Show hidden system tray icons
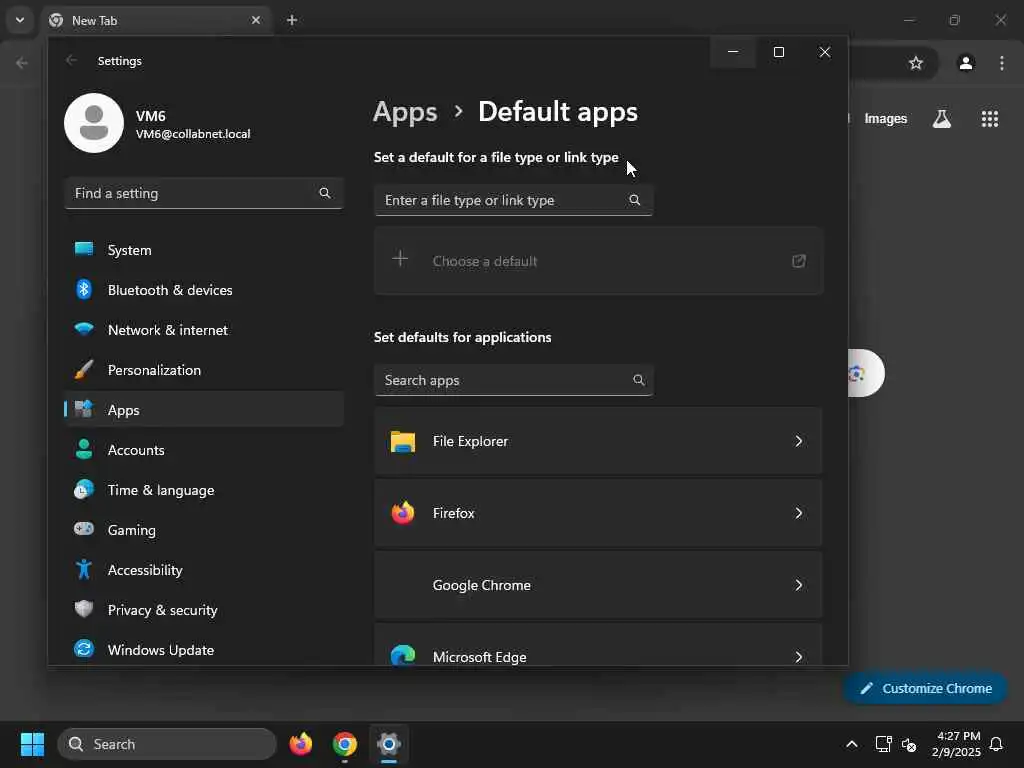 pyautogui.click(x=852, y=744)
